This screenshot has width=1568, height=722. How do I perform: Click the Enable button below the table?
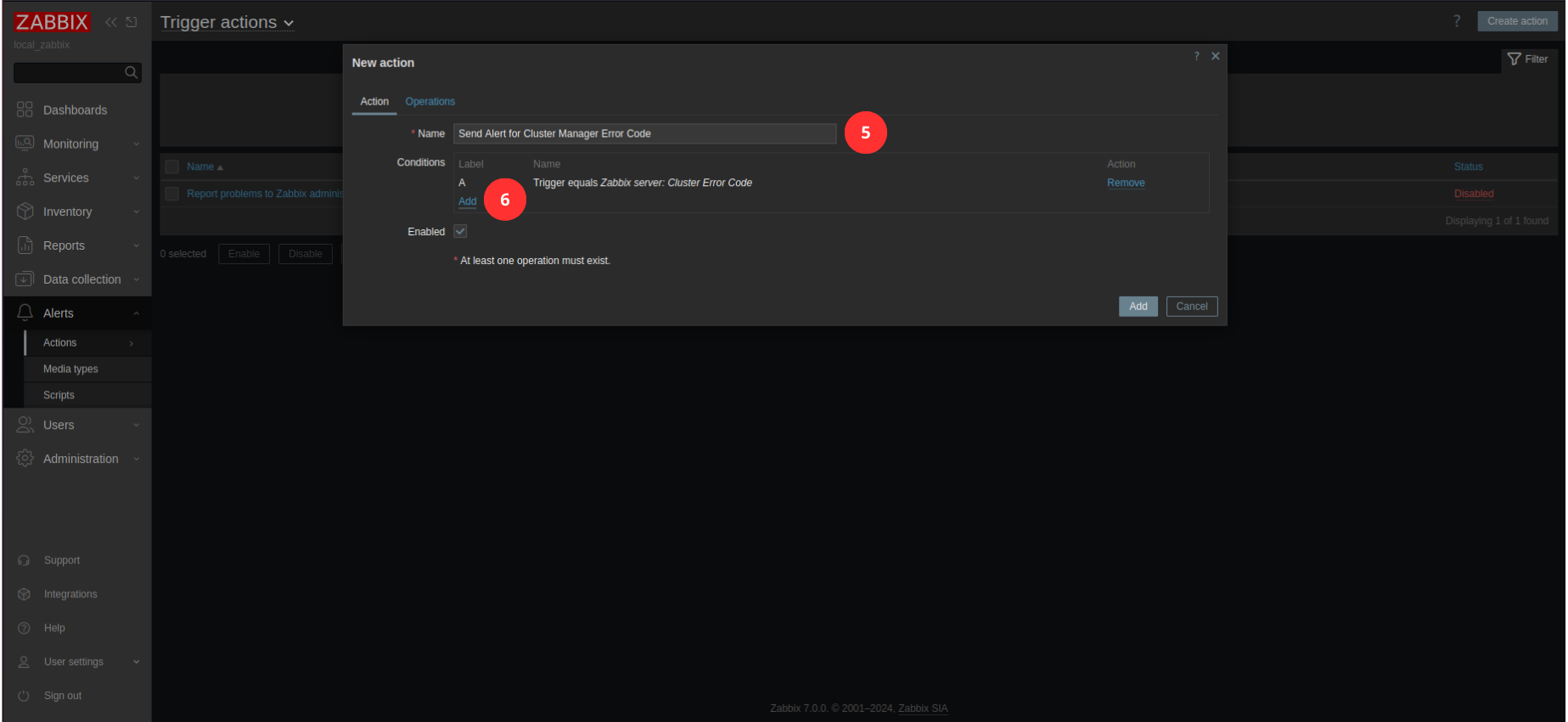pos(244,254)
